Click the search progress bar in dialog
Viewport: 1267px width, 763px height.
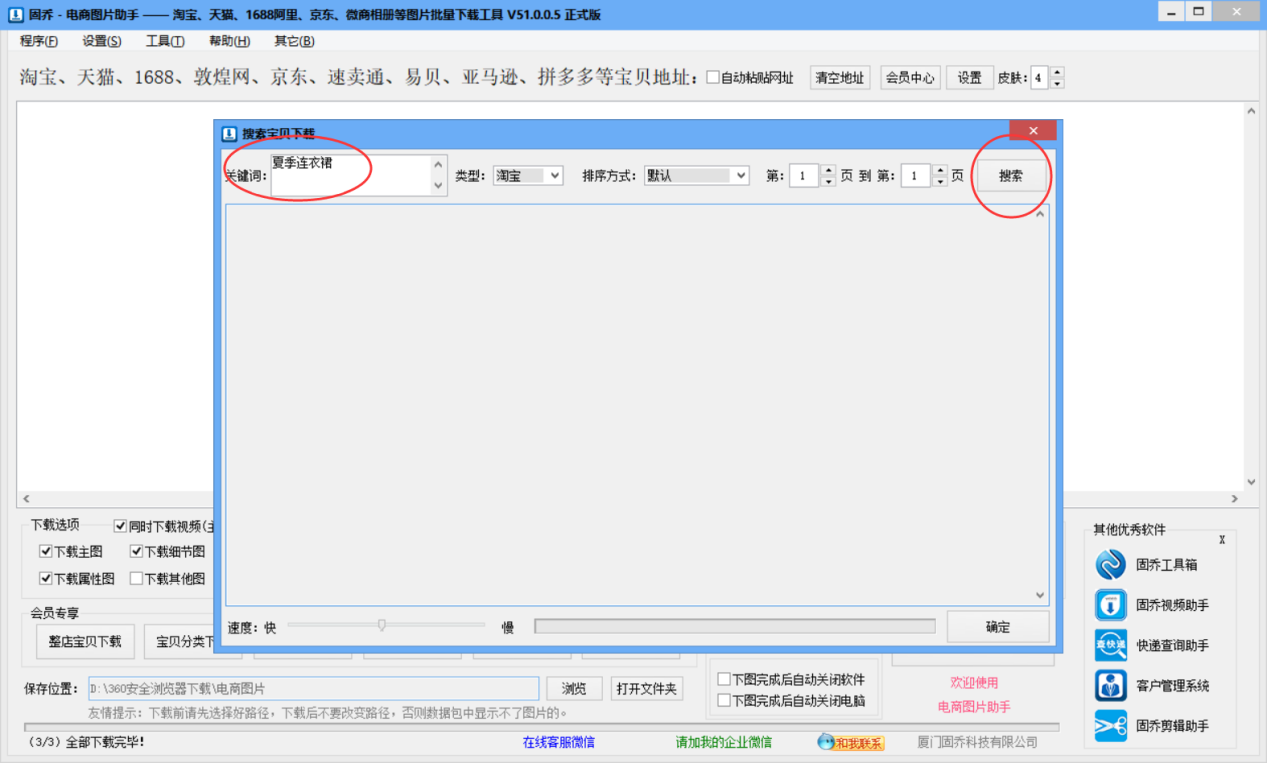pos(735,626)
